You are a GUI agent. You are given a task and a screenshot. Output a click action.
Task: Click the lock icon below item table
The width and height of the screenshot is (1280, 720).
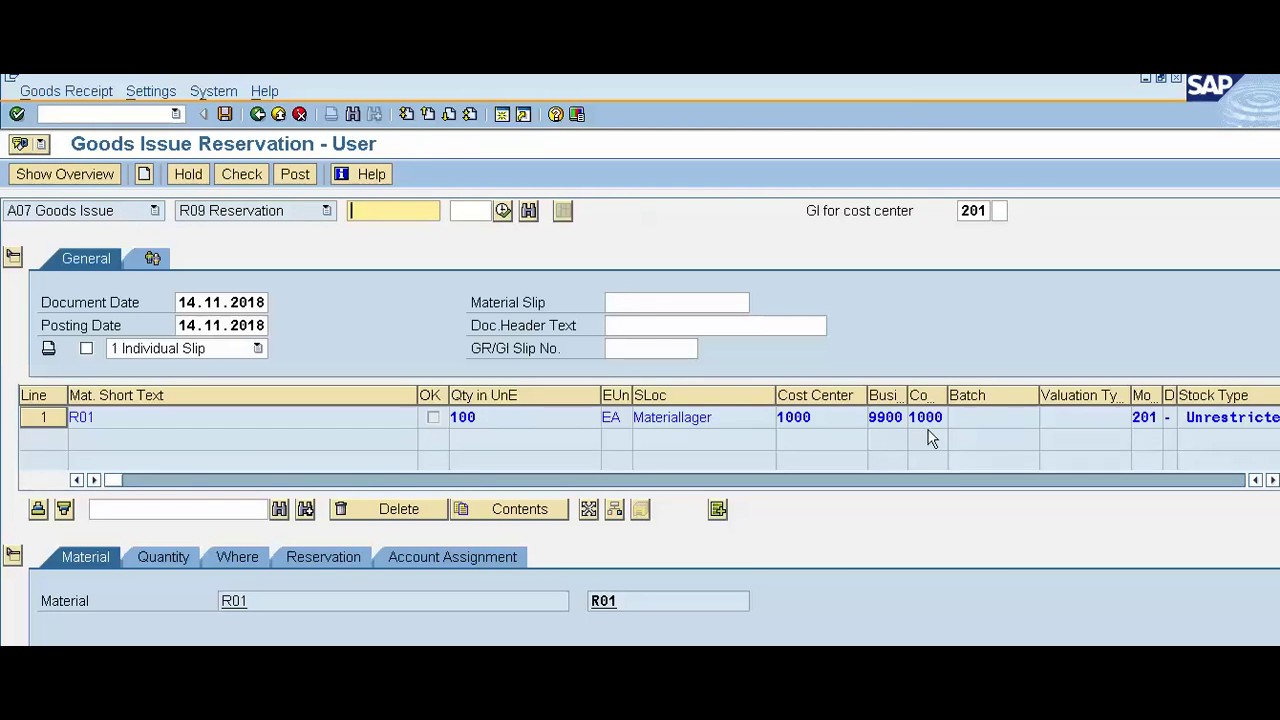(38, 509)
